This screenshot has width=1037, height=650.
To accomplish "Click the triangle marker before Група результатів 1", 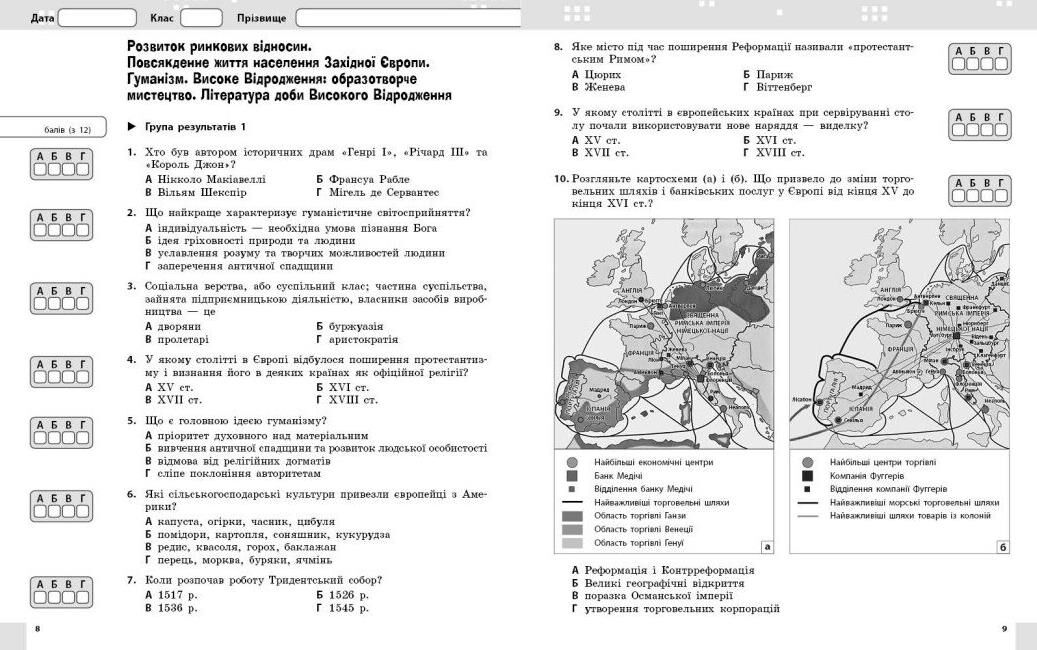I will point(132,127).
